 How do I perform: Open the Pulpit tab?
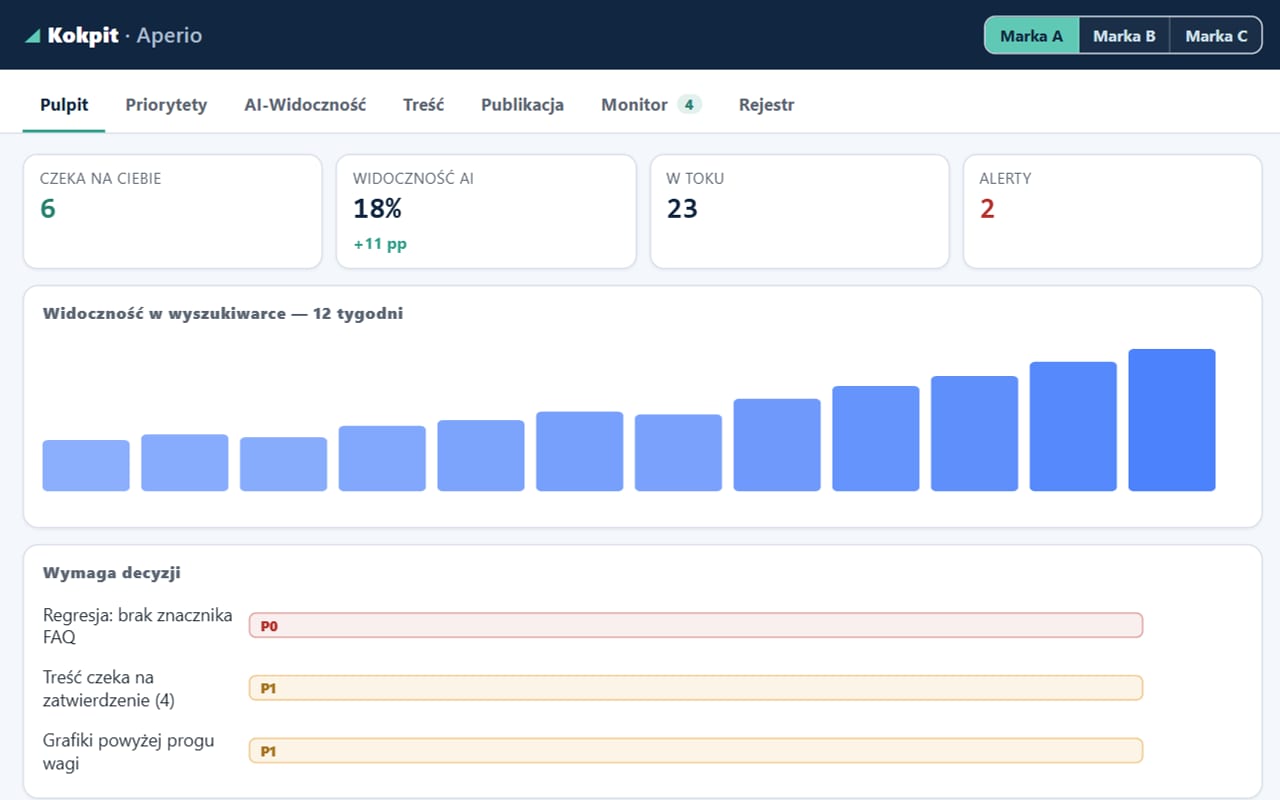(x=64, y=104)
